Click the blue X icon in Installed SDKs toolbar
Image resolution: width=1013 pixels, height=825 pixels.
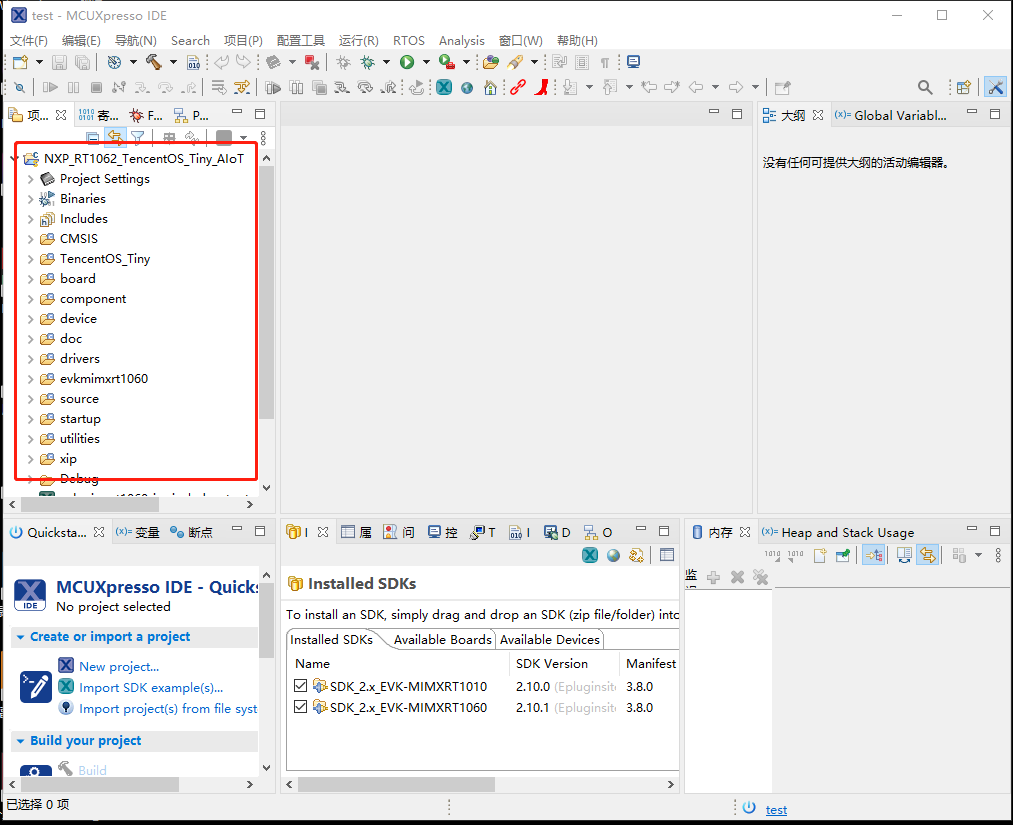click(590, 555)
